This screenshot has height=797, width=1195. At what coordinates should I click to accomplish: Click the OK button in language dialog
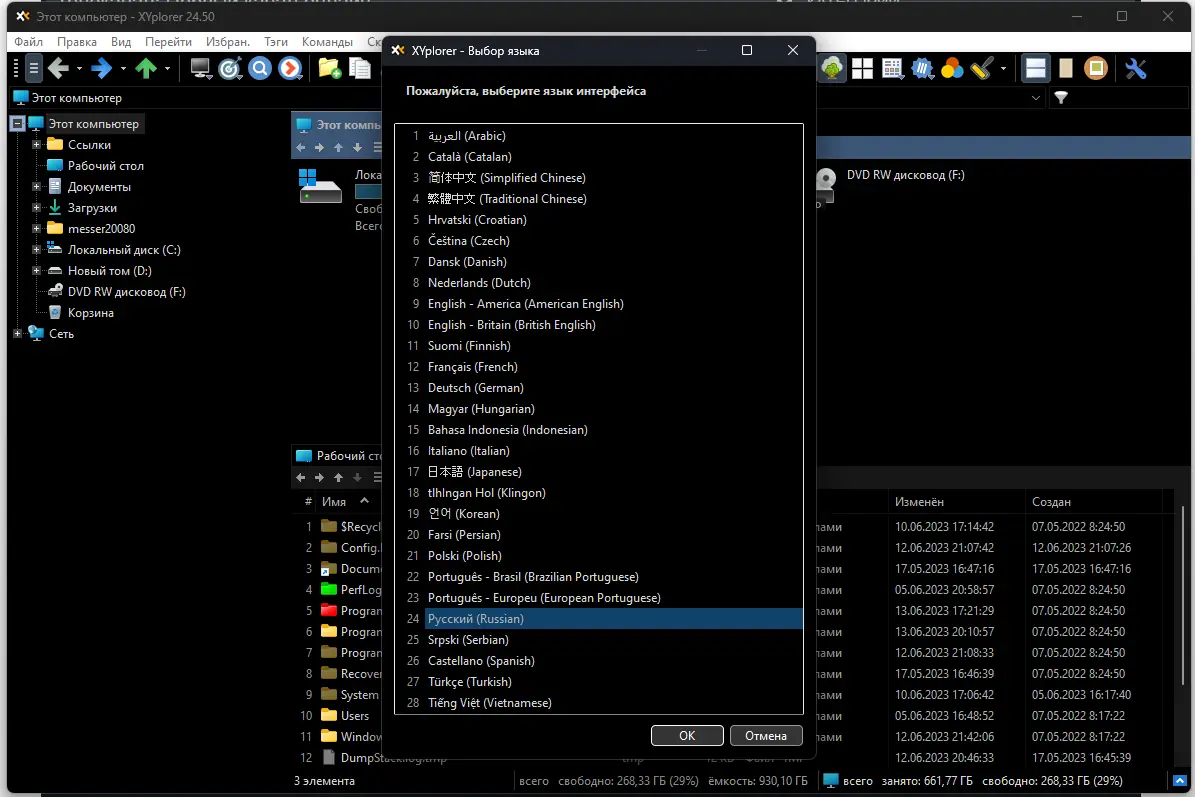pyautogui.click(x=687, y=735)
